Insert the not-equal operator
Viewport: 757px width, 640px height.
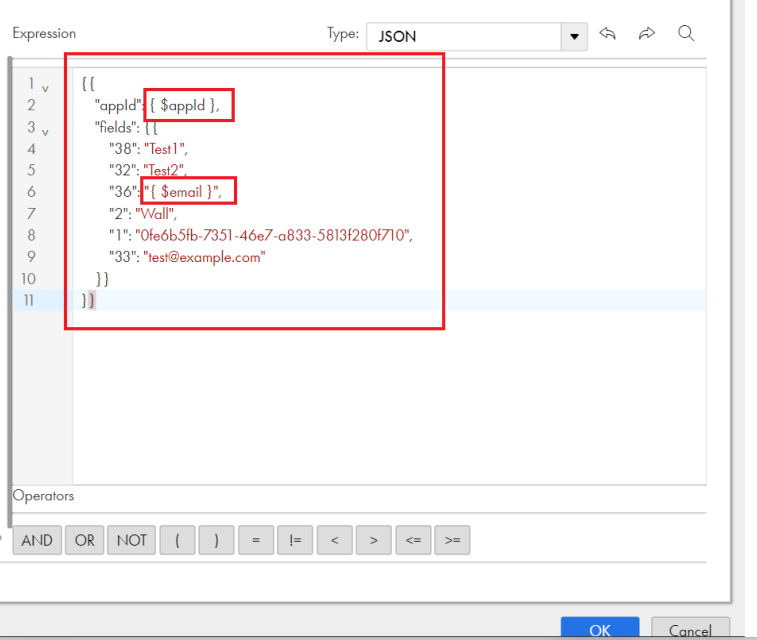pos(295,540)
